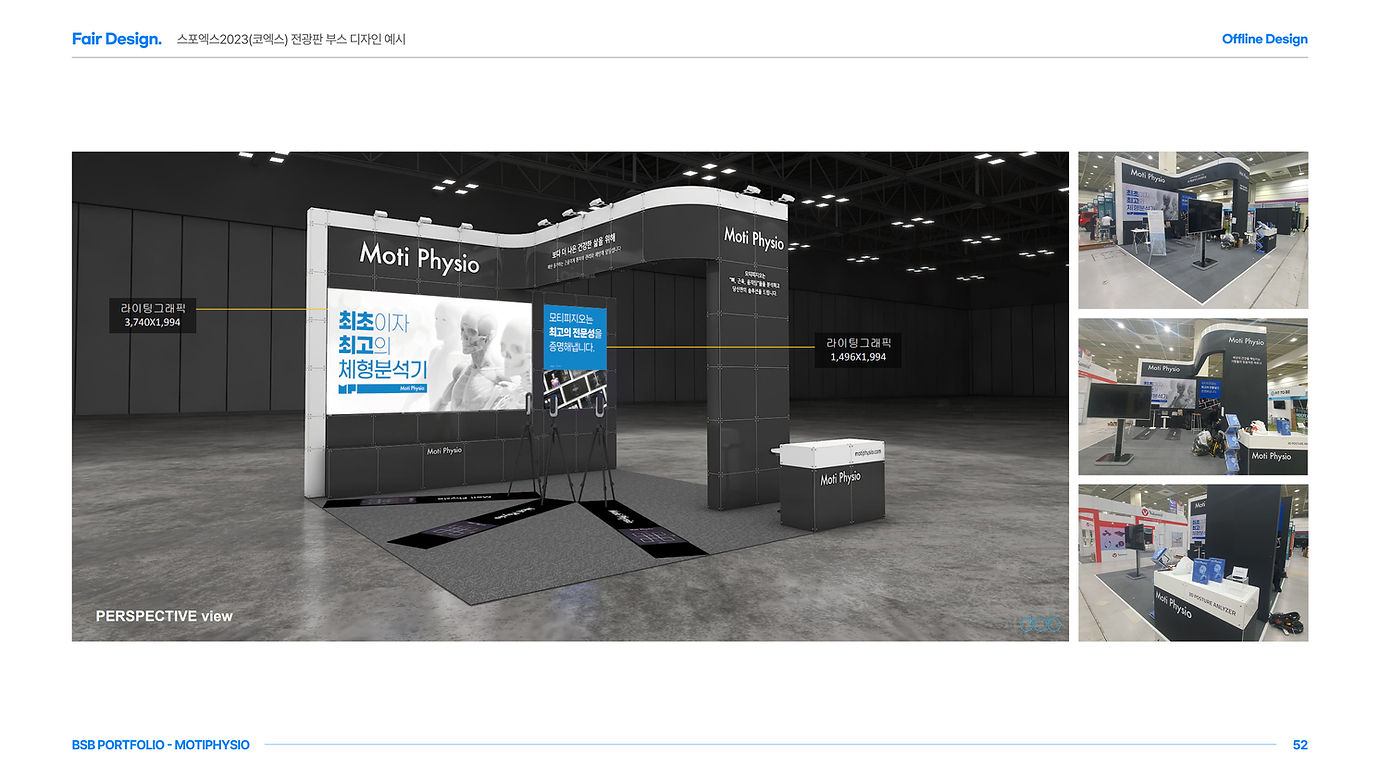Click the "Fair Design." heading
This screenshot has width=1380, height=775.
point(117,39)
